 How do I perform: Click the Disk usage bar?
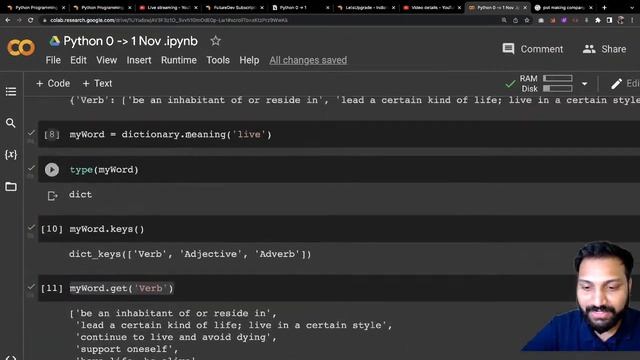pos(558,89)
